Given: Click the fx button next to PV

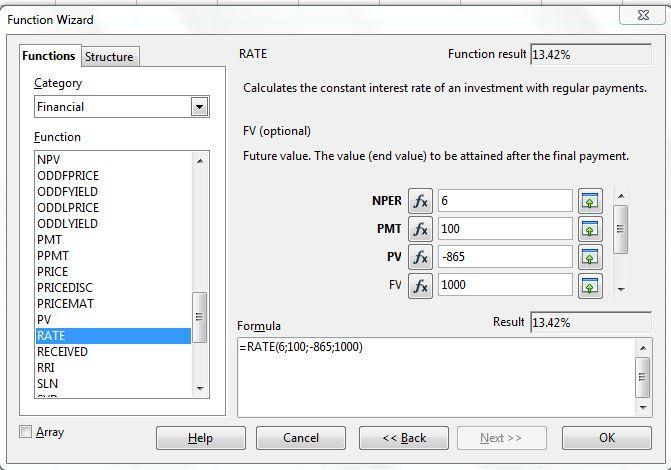Looking at the screenshot, I should pyautogui.click(x=420, y=257).
